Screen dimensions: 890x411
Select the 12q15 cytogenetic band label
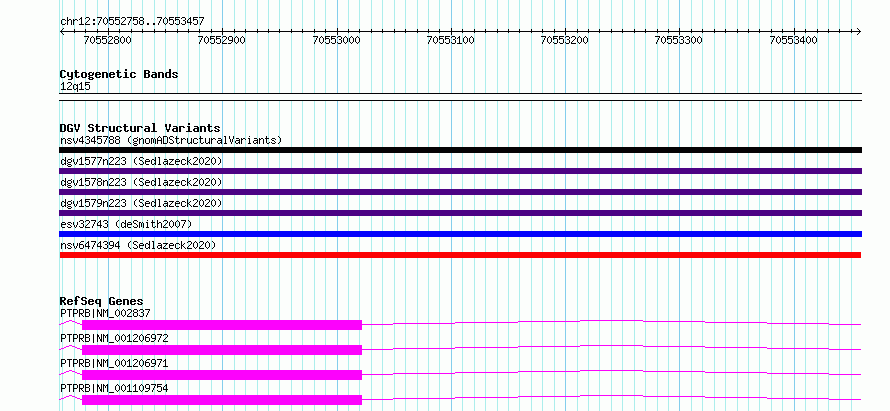[x=75, y=86]
